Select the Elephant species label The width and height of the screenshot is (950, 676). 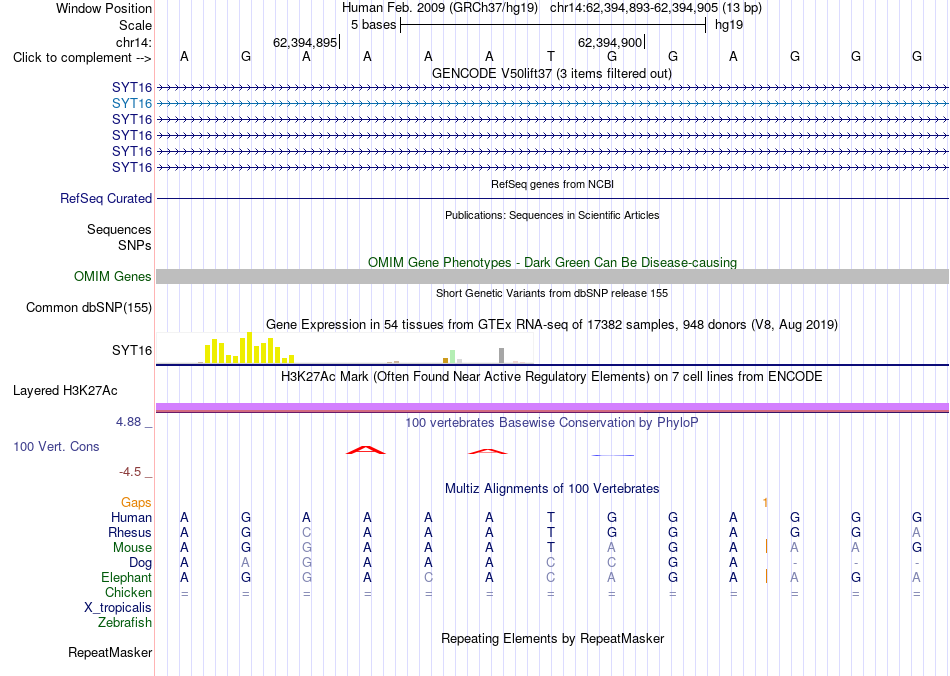pos(127,578)
